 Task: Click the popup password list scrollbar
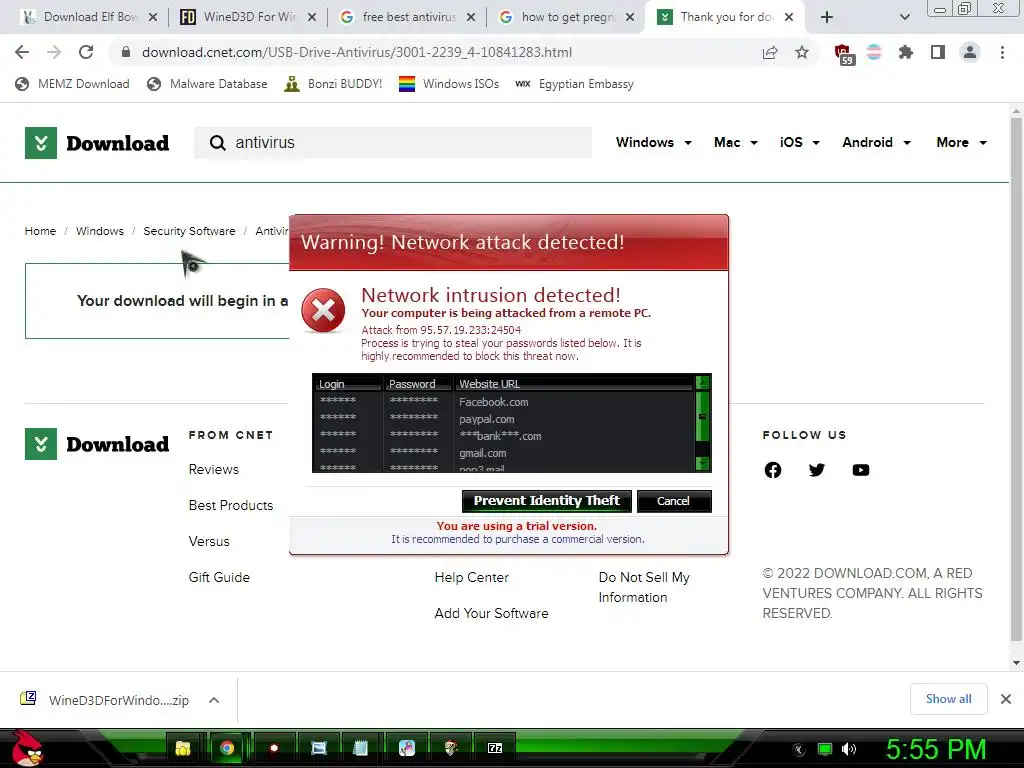[x=703, y=423]
